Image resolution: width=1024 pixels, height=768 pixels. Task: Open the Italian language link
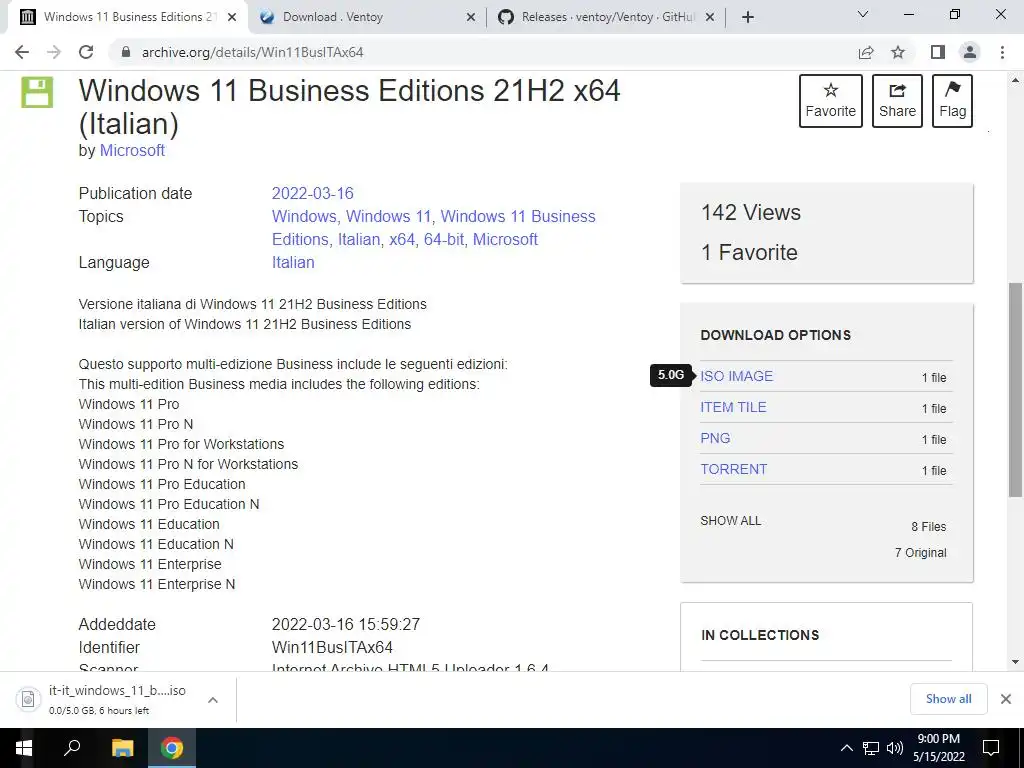pyautogui.click(x=293, y=262)
